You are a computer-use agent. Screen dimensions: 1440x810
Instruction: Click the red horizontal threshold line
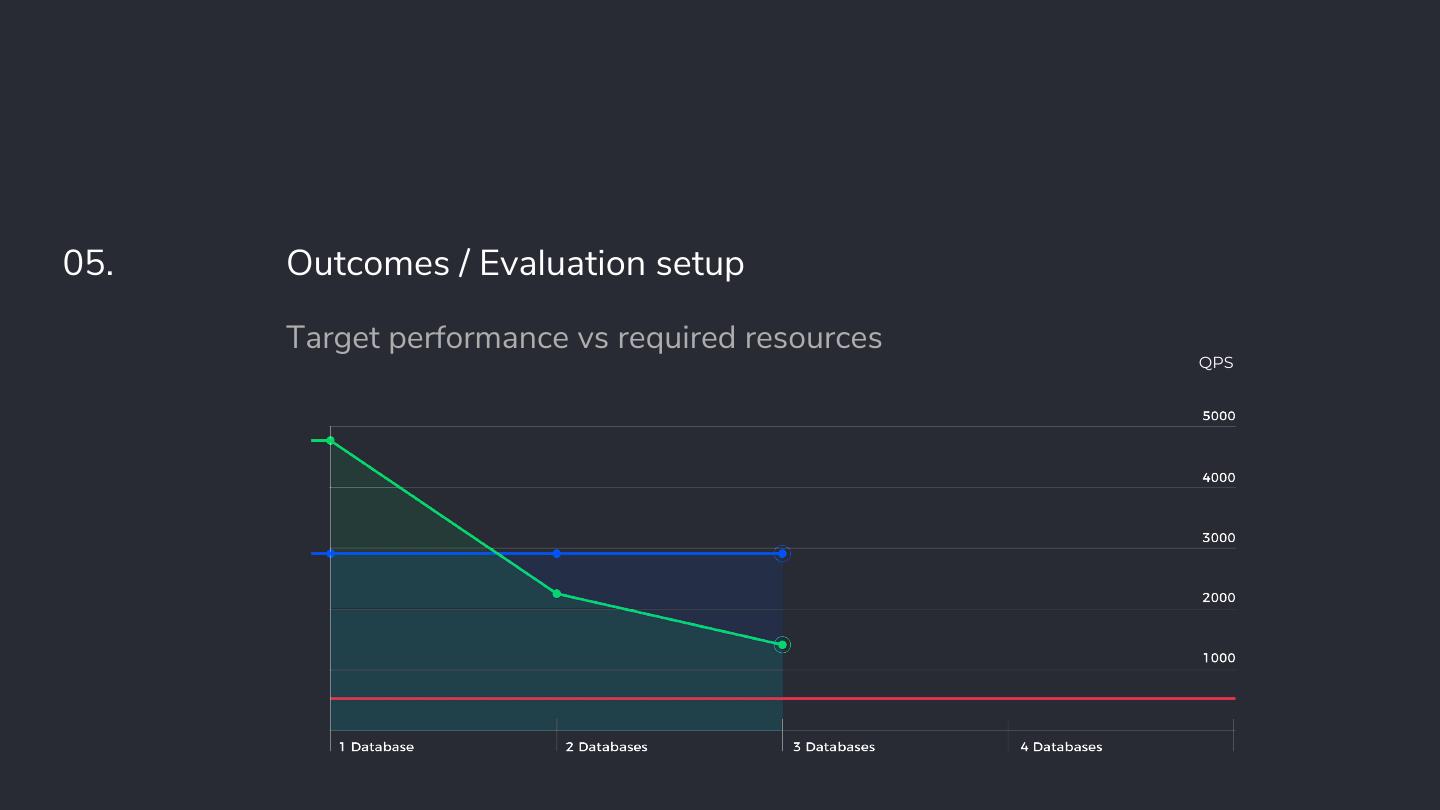coord(1000,698)
